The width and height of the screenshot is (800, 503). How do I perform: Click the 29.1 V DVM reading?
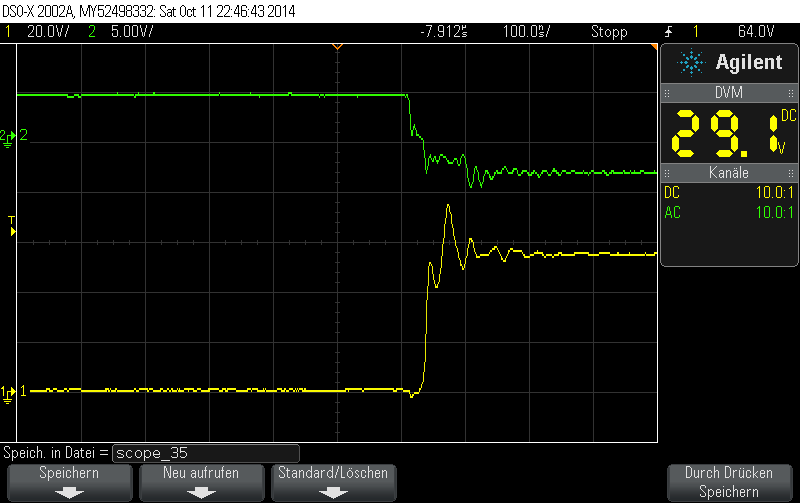point(732,134)
